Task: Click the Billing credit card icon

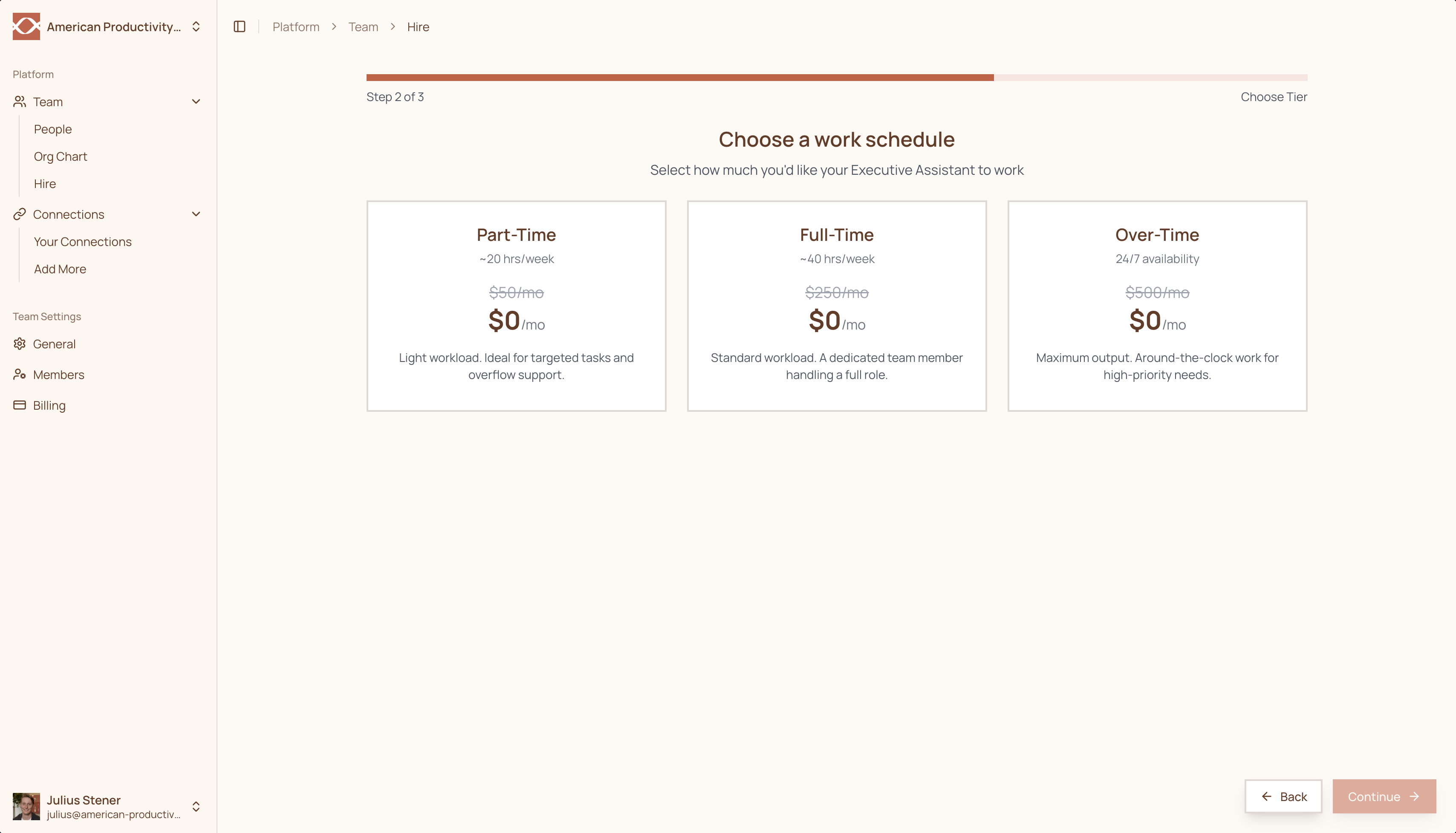Action: (x=20, y=405)
